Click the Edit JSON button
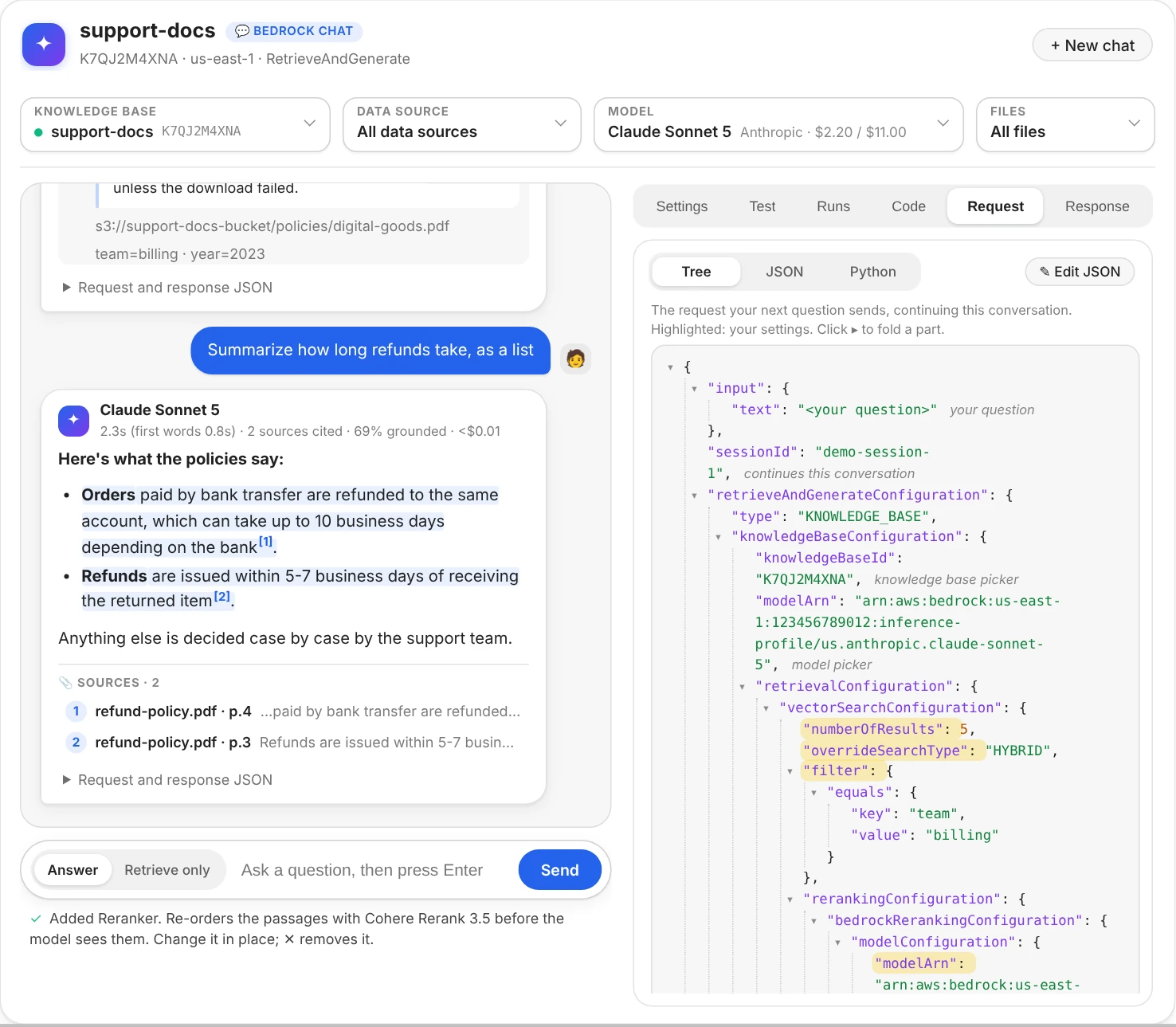The width and height of the screenshot is (1176, 1027). (x=1080, y=272)
